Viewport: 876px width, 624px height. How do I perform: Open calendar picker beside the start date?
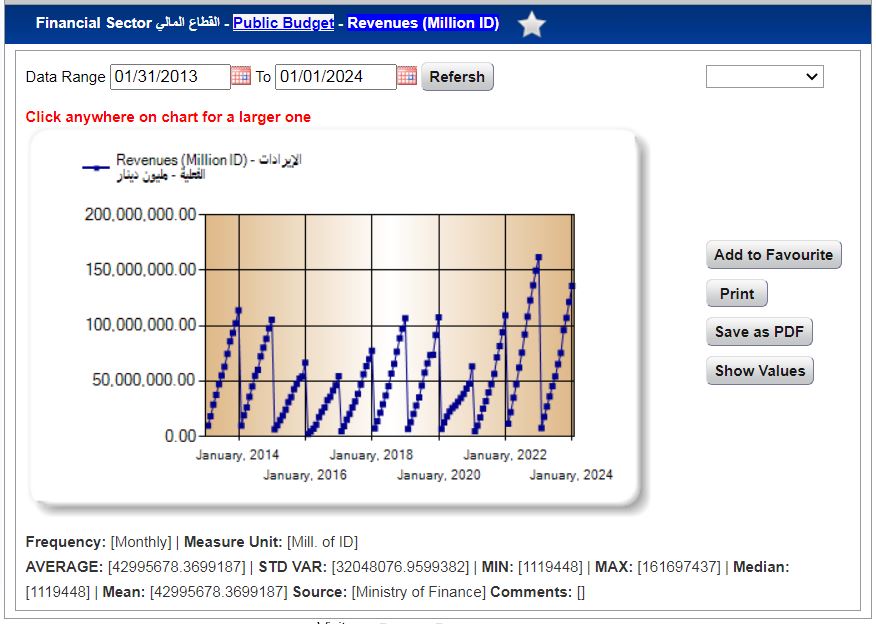(241, 76)
